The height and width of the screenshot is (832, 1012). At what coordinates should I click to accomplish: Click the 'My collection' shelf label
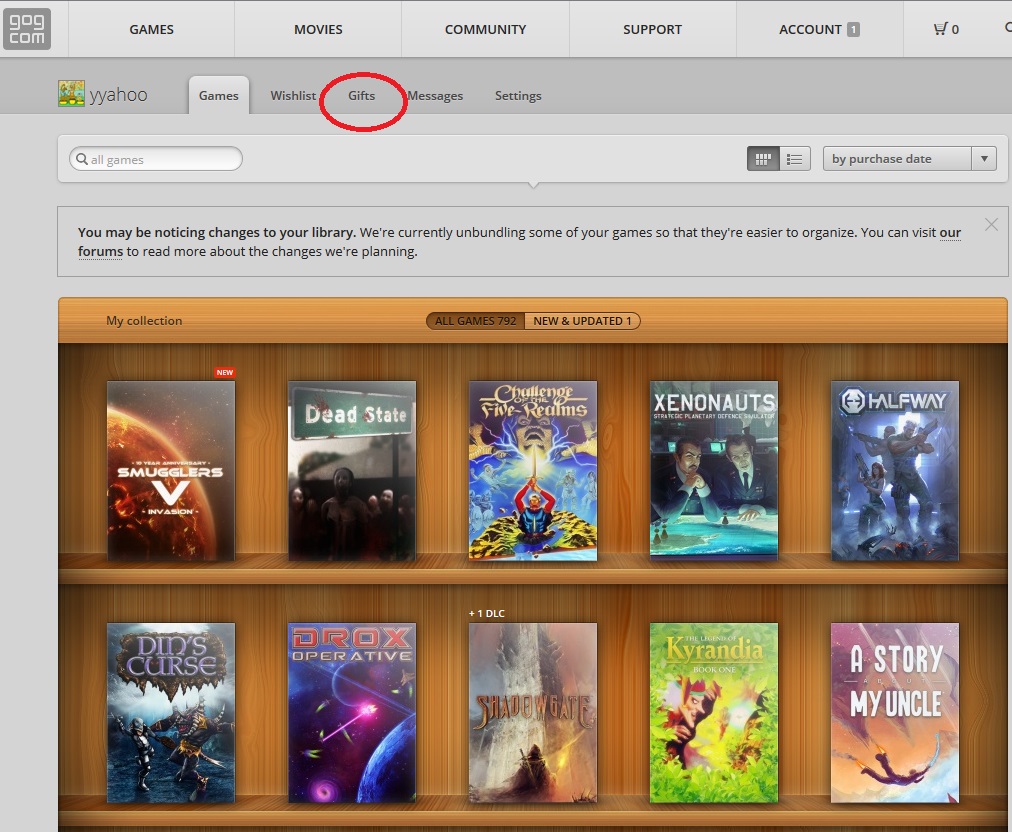click(x=144, y=321)
